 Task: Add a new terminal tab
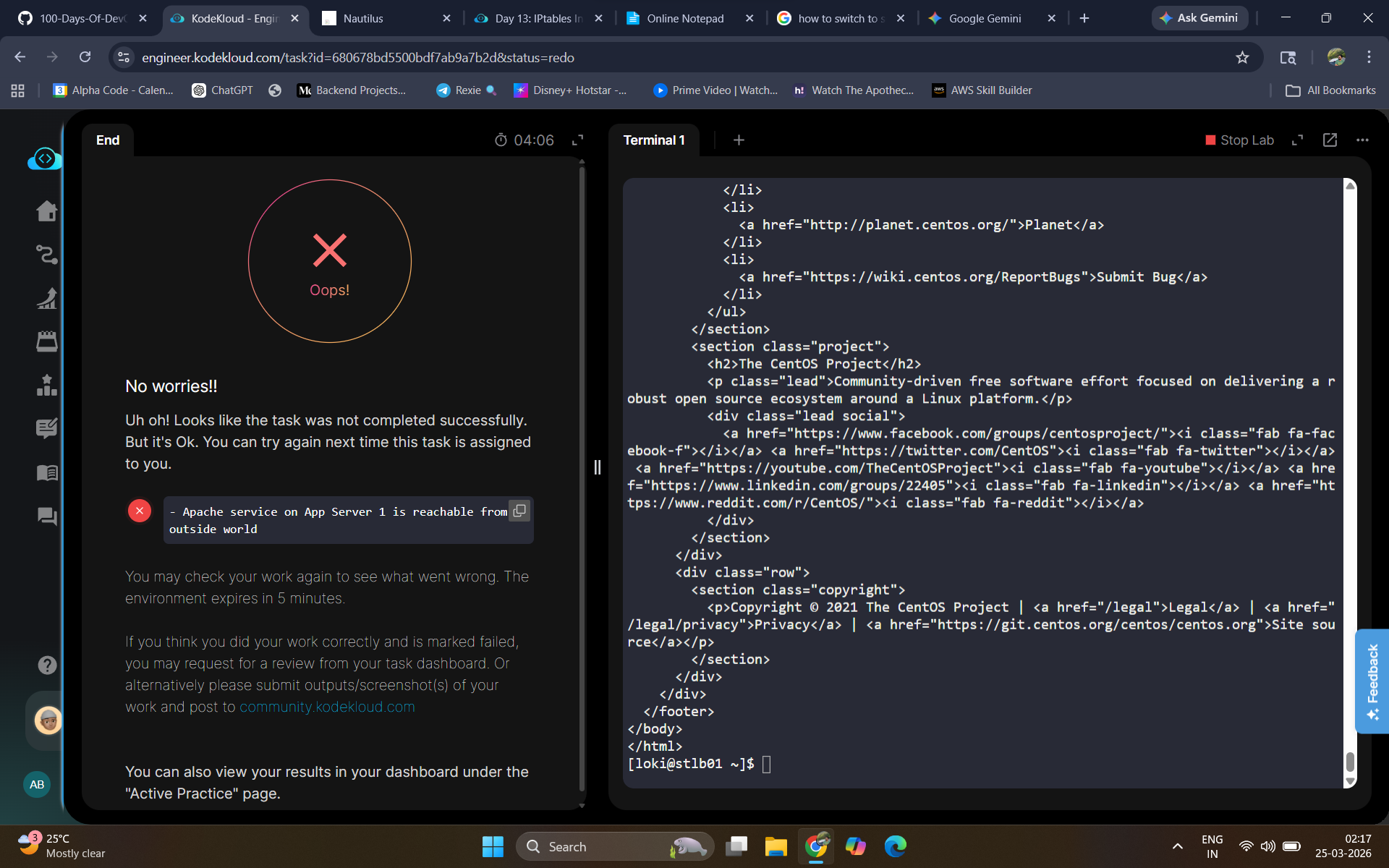(x=739, y=140)
